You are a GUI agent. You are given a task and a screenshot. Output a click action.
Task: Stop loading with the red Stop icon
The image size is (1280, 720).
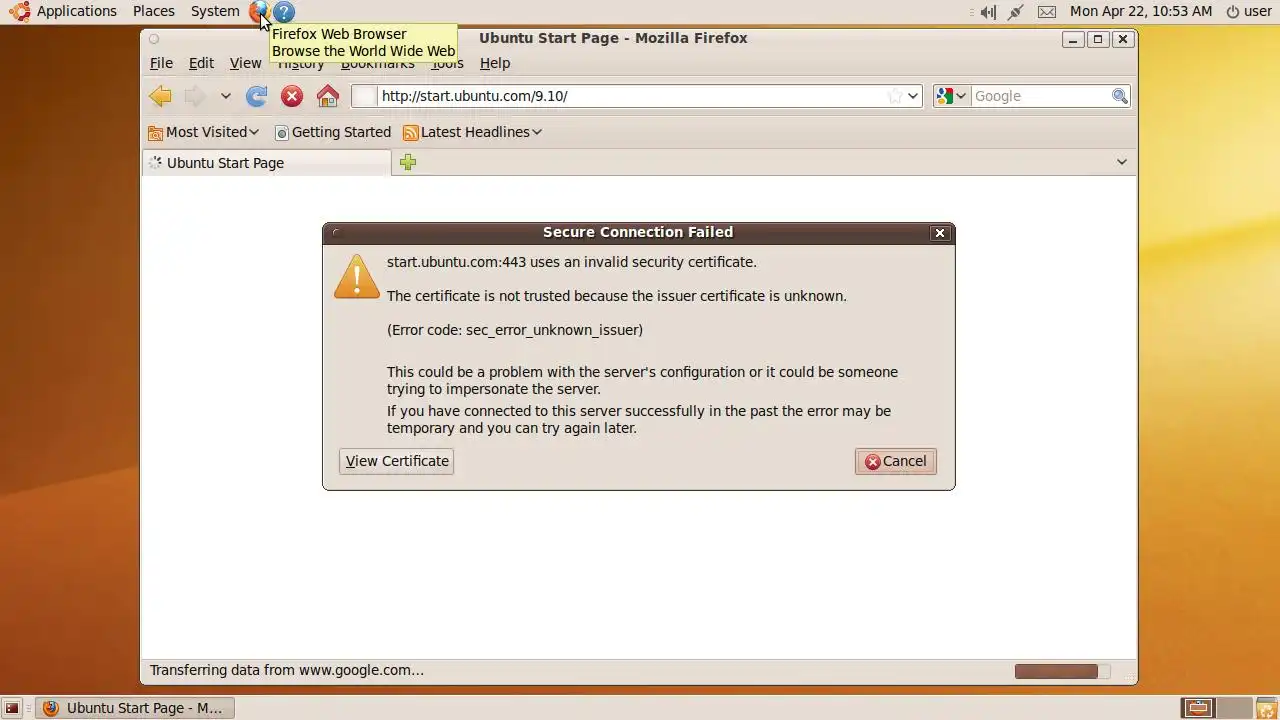pyautogui.click(x=292, y=96)
